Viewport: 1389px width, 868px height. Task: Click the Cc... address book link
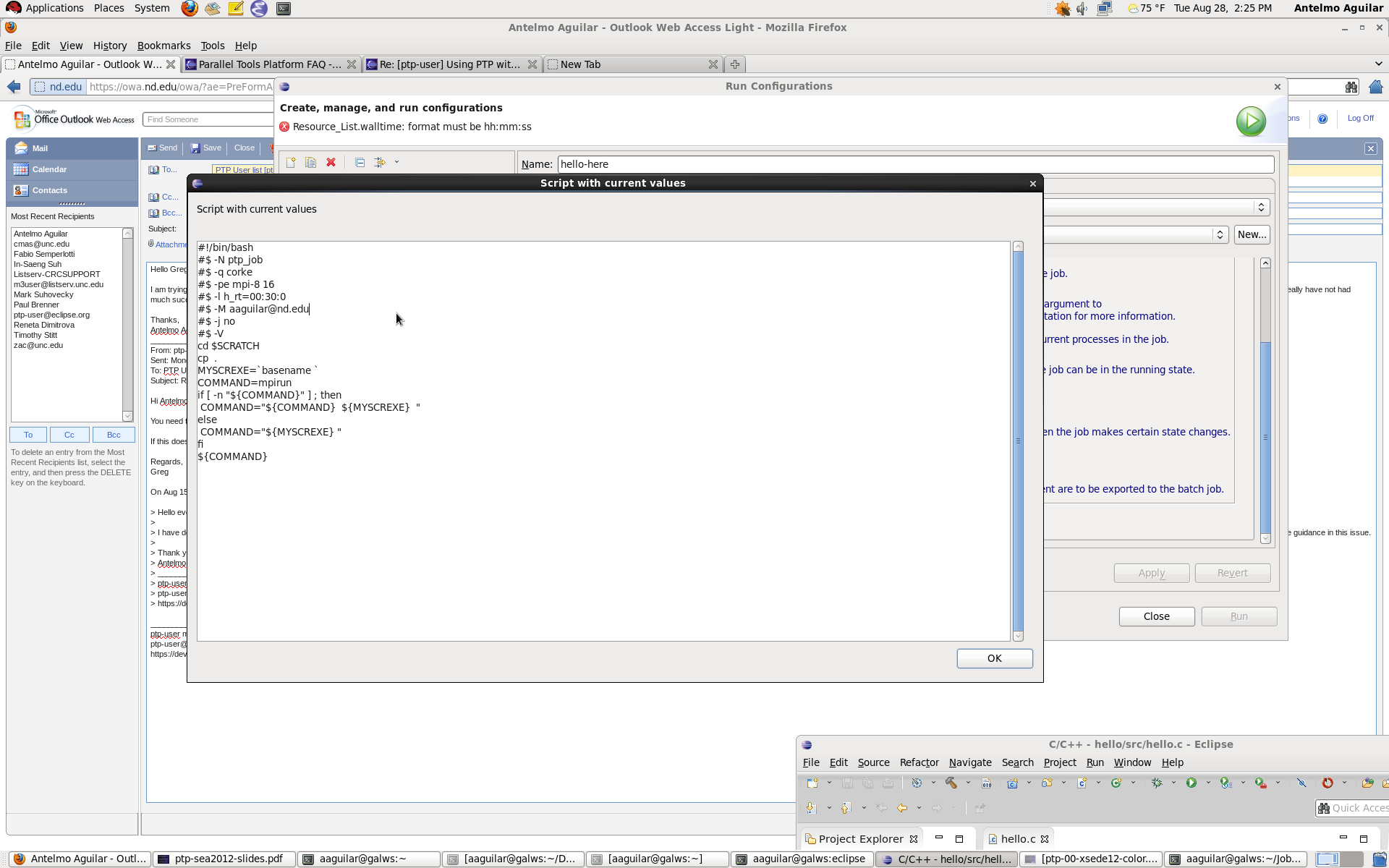tap(164, 197)
